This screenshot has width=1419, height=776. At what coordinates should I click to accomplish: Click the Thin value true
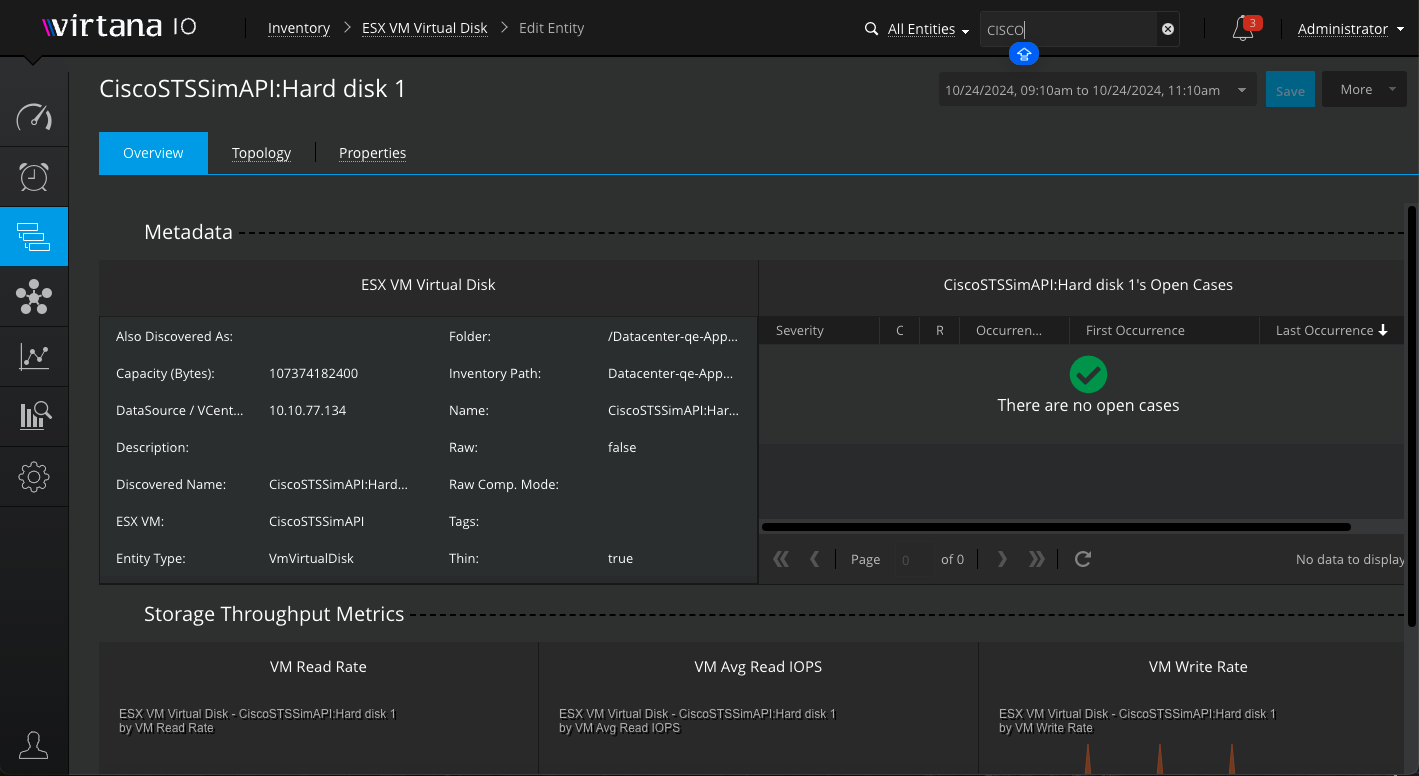click(x=620, y=558)
